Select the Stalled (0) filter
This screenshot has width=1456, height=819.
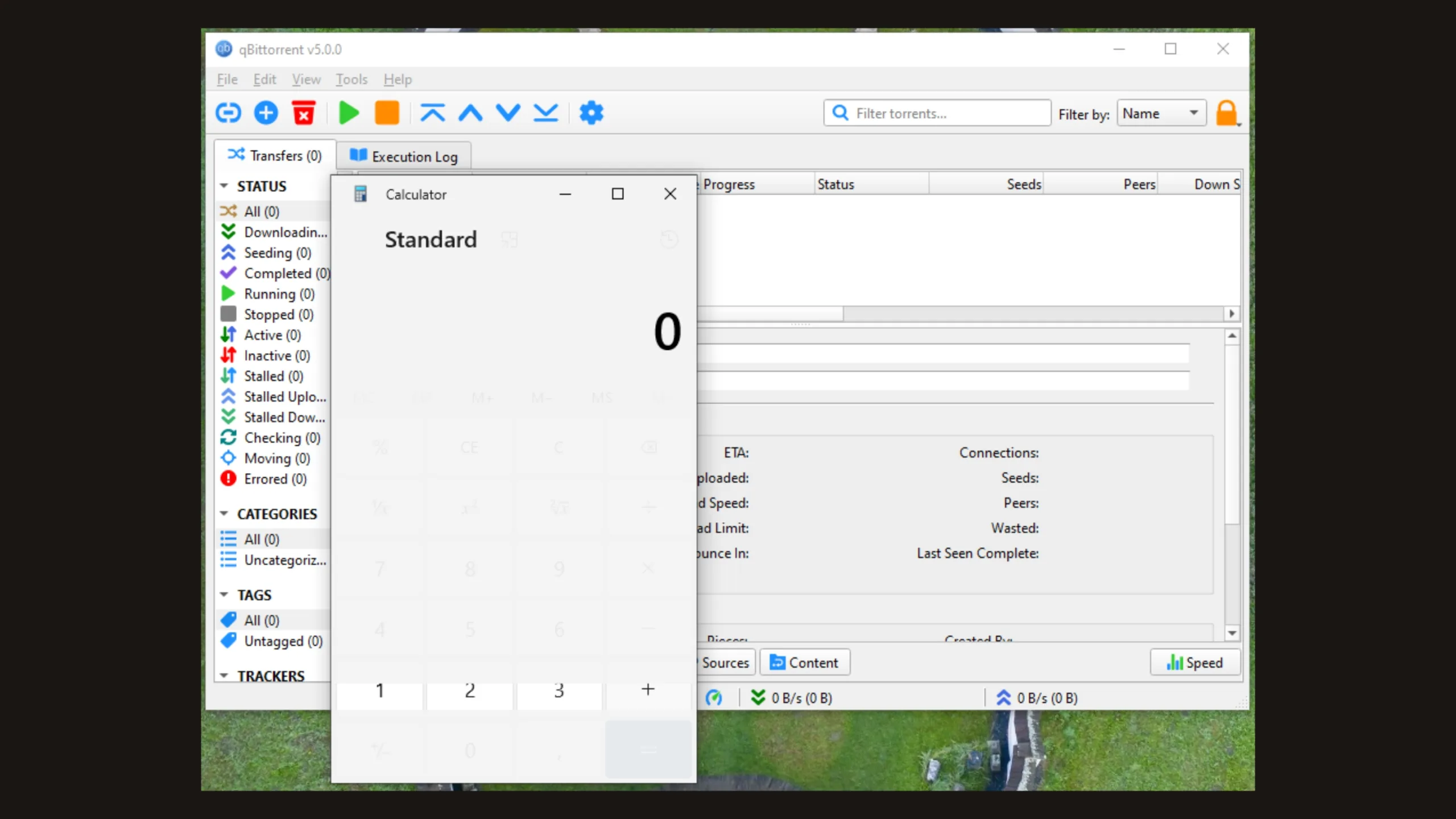pos(274,376)
